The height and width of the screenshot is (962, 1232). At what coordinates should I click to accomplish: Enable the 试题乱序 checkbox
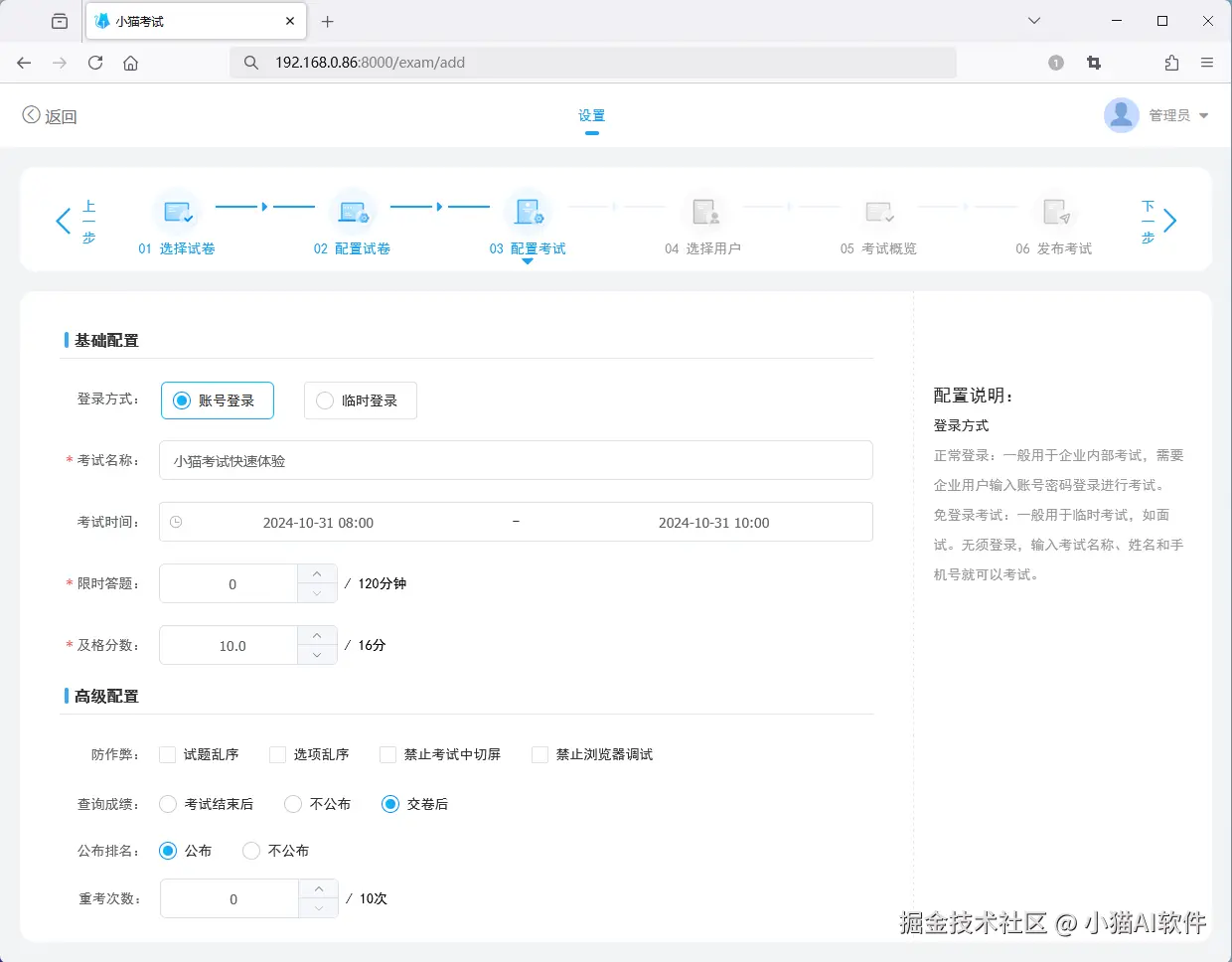coord(167,754)
